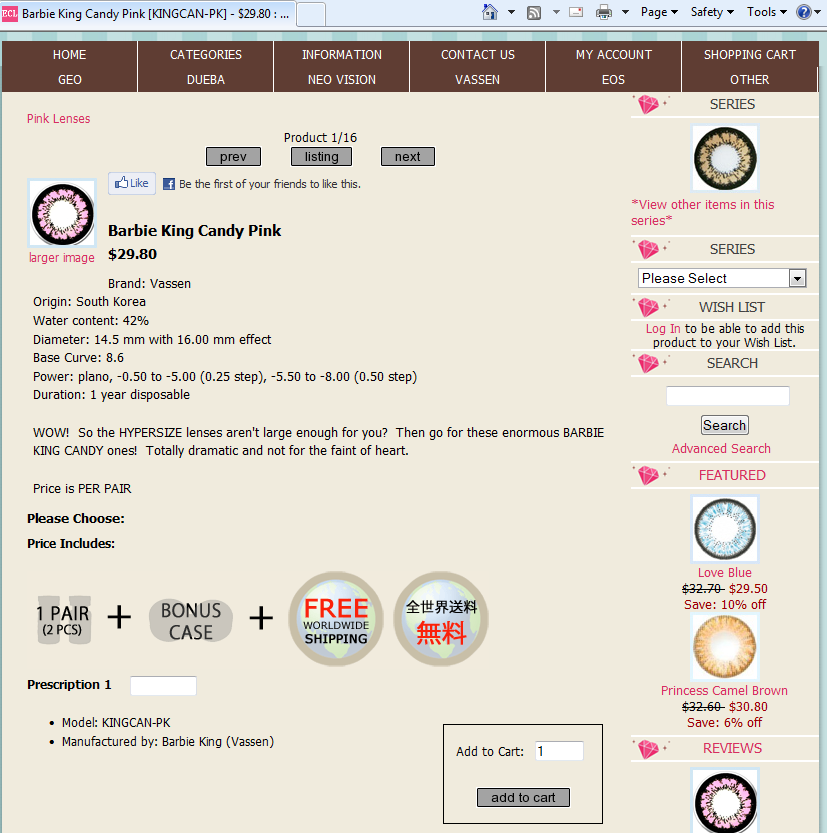Screen dimensions: 827x833
Task: Click the Free Worldwide Shipping badge
Action: (336, 619)
